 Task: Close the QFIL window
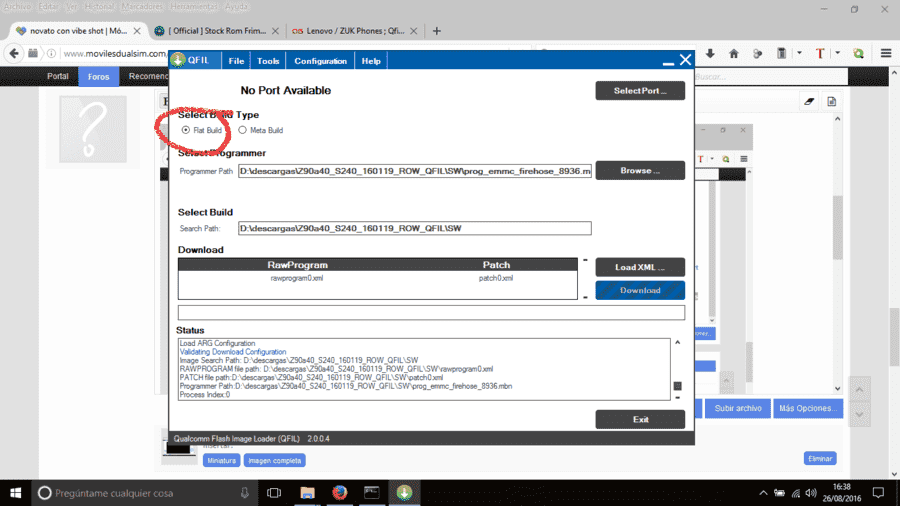[x=685, y=60]
